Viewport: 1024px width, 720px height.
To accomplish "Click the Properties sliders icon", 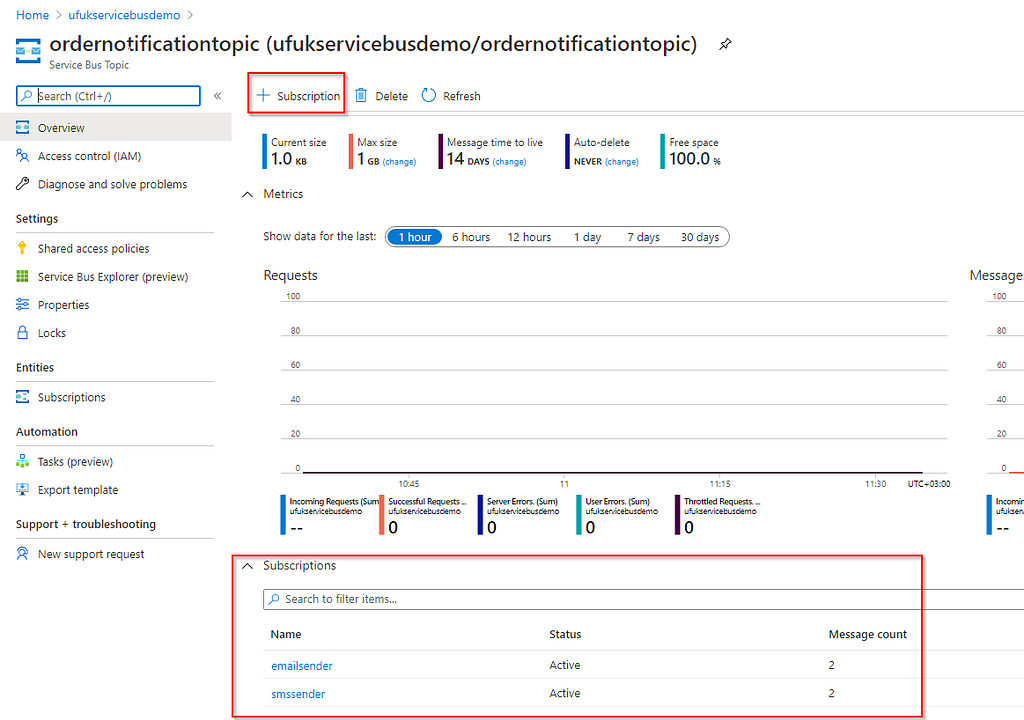I will coord(22,304).
